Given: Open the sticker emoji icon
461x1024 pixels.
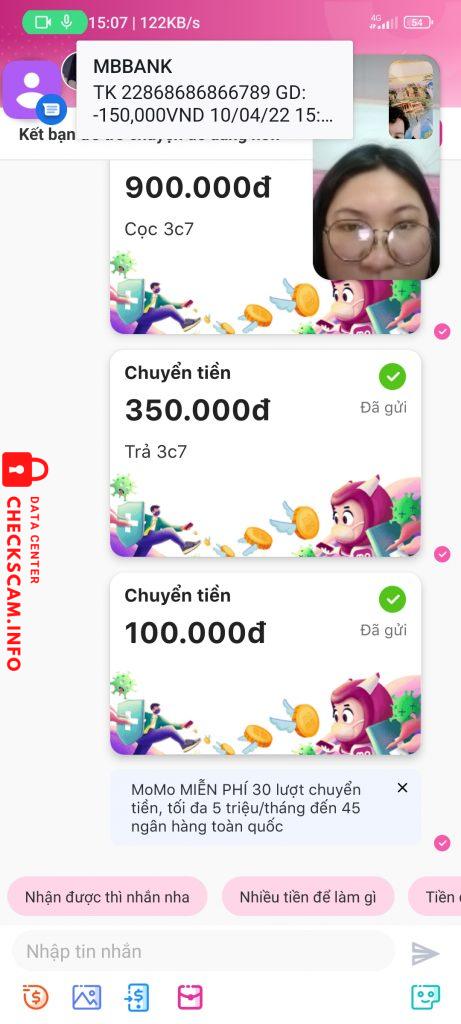Looking at the screenshot, I should 426,997.
